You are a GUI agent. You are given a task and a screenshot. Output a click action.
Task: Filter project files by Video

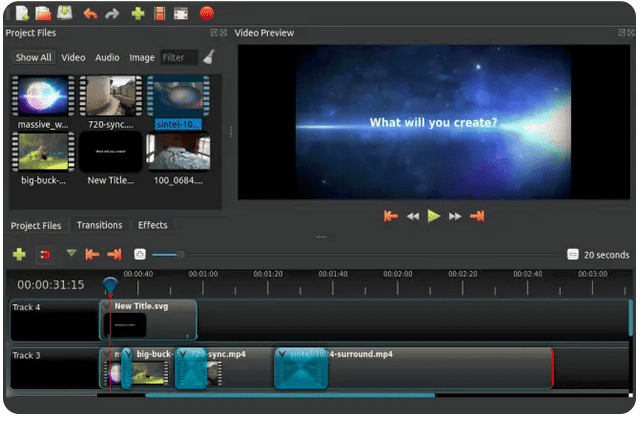click(x=73, y=57)
